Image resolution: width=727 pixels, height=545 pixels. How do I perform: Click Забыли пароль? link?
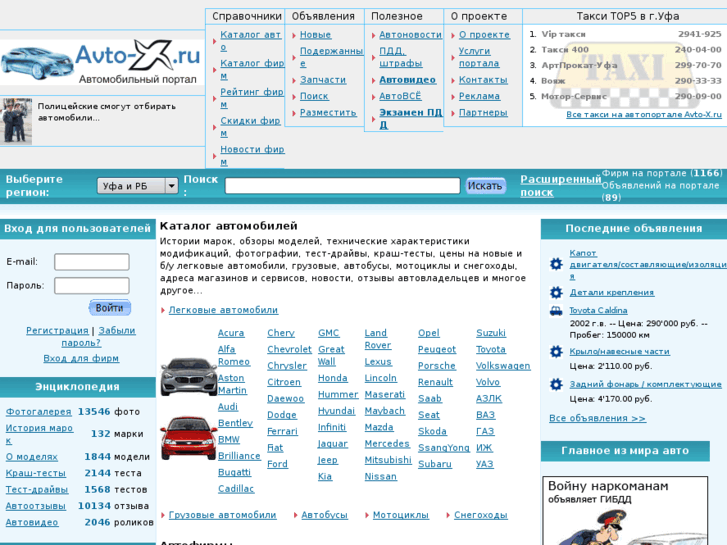click(x=99, y=337)
